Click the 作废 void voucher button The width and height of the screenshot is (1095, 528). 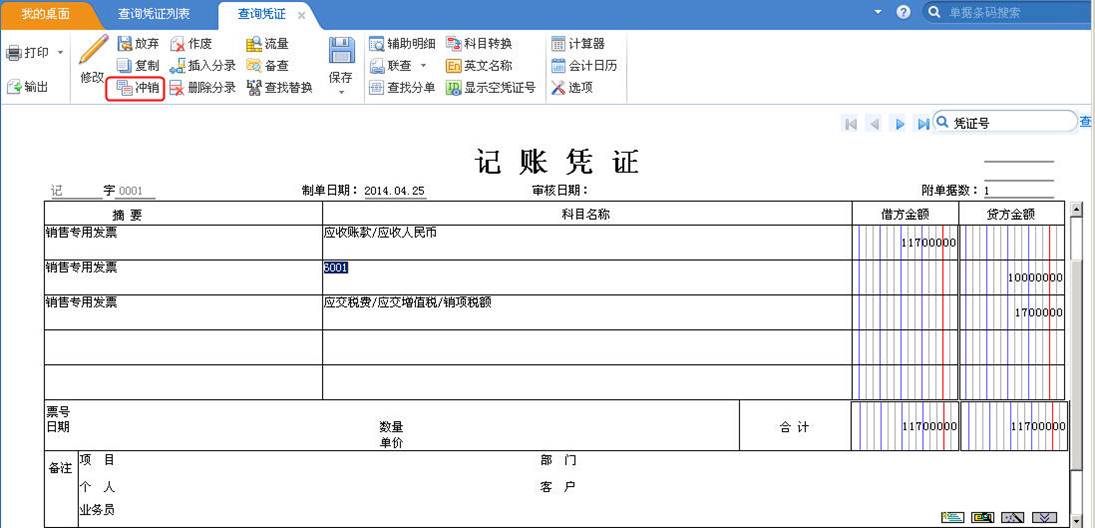pos(191,43)
